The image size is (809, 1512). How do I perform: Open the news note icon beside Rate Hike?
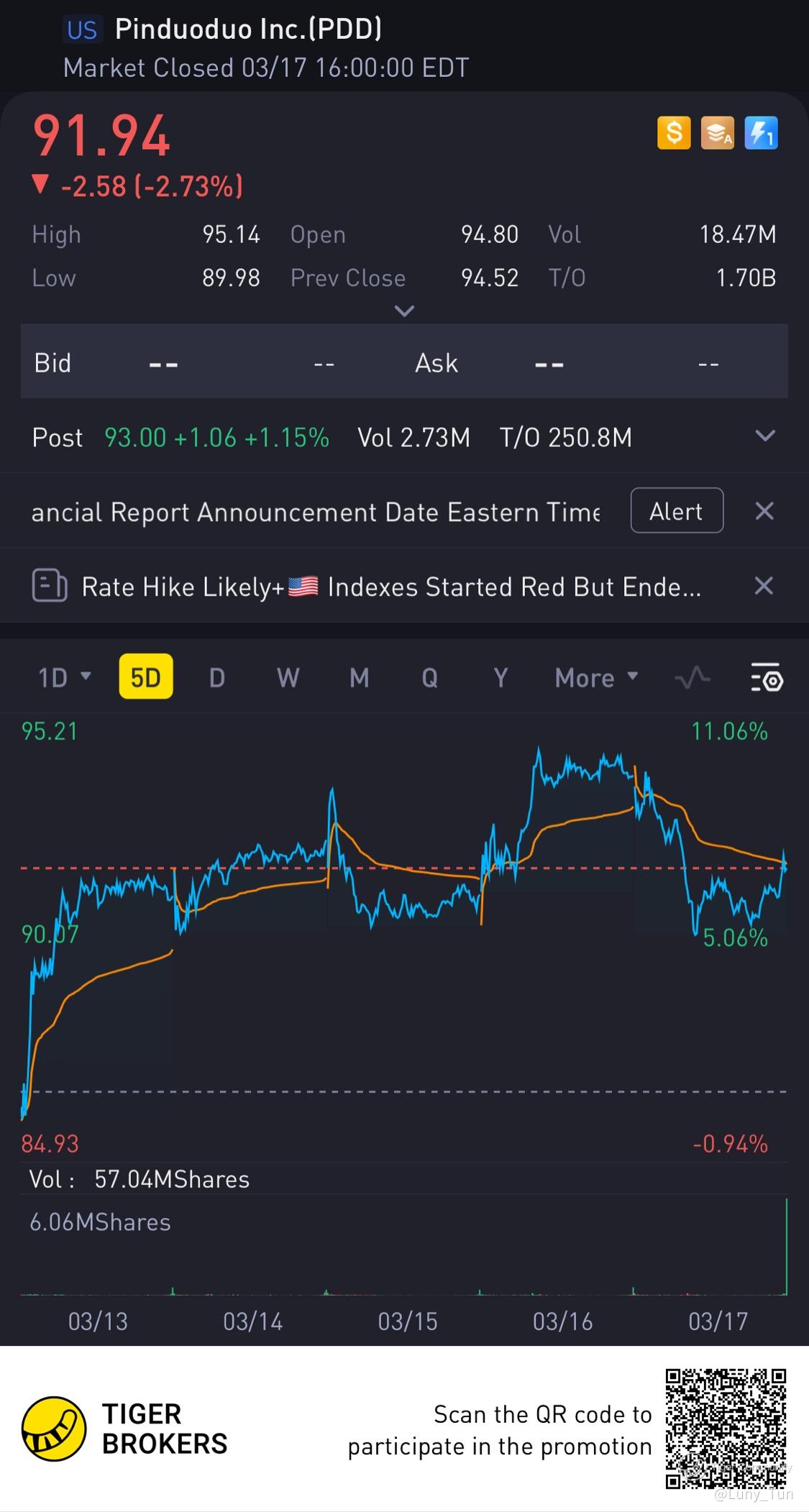point(50,586)
